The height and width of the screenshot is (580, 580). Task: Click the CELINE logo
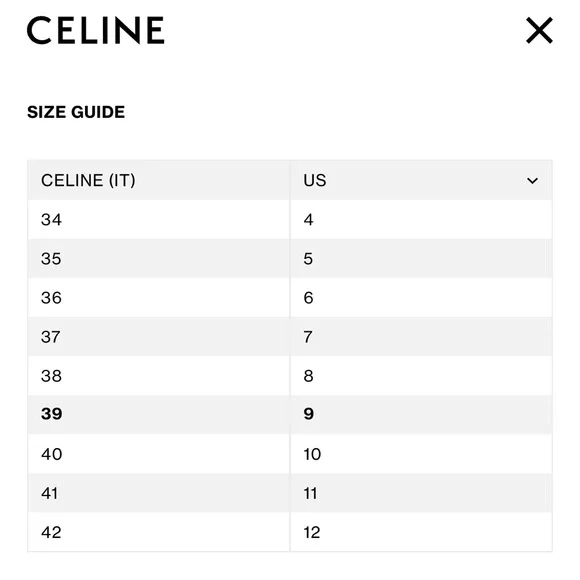pos(95,30)
